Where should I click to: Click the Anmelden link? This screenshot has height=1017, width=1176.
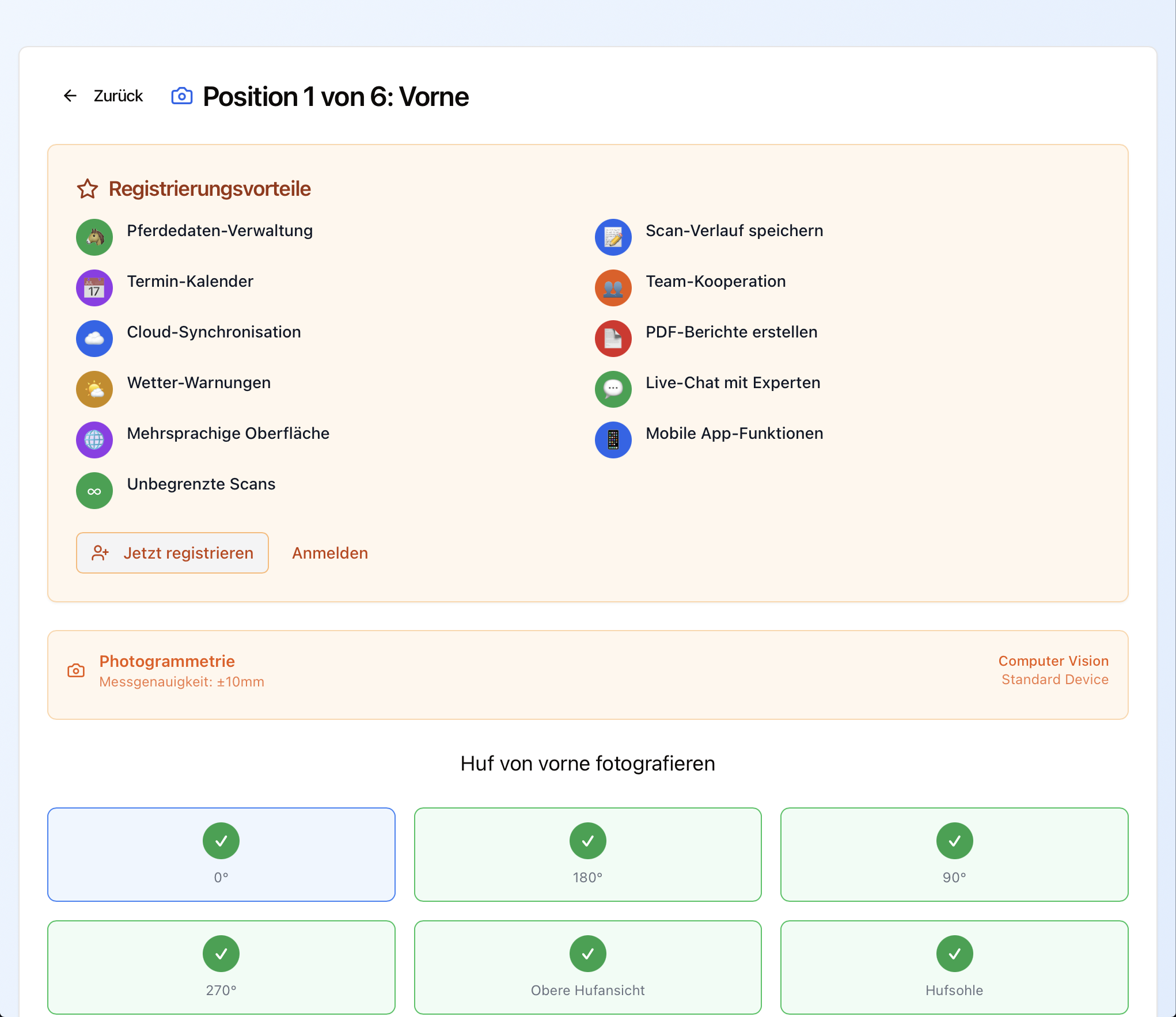pos(330,553)
